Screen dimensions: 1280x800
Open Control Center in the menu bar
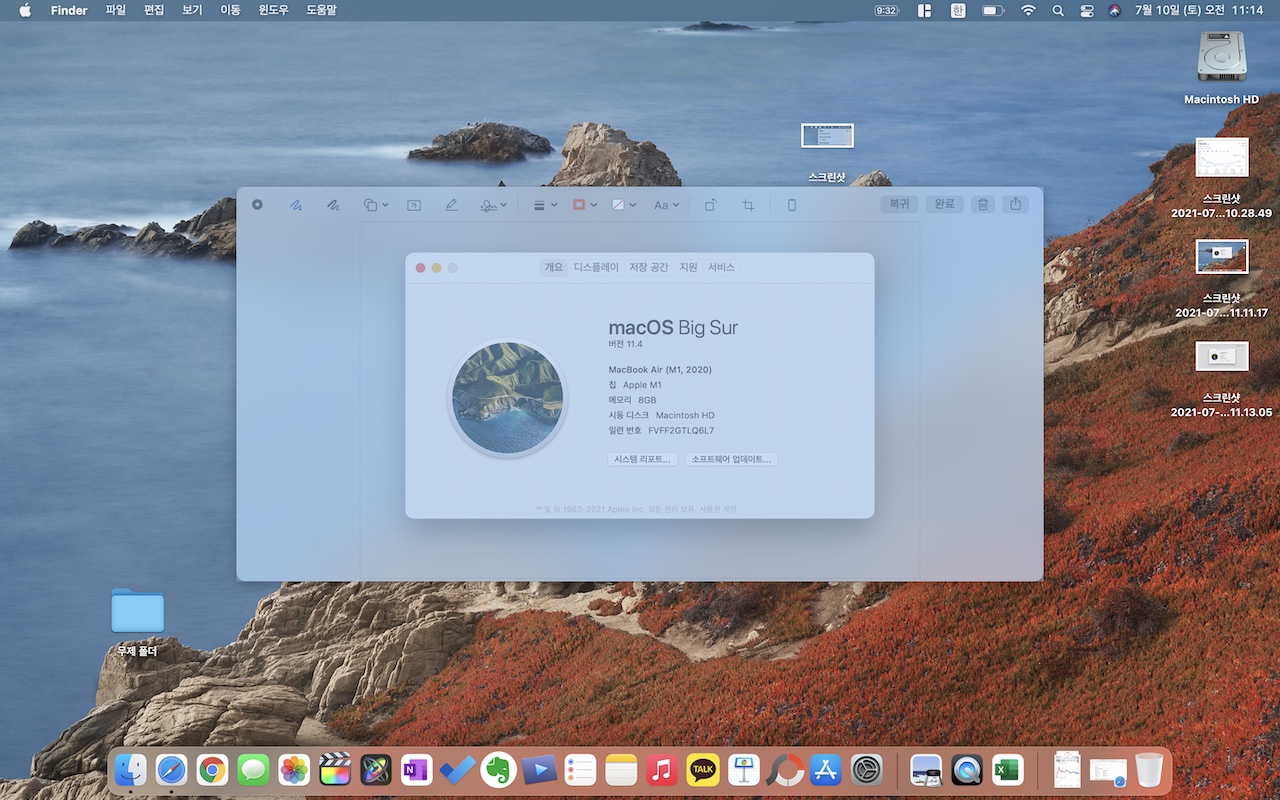tap(1087, 10)
